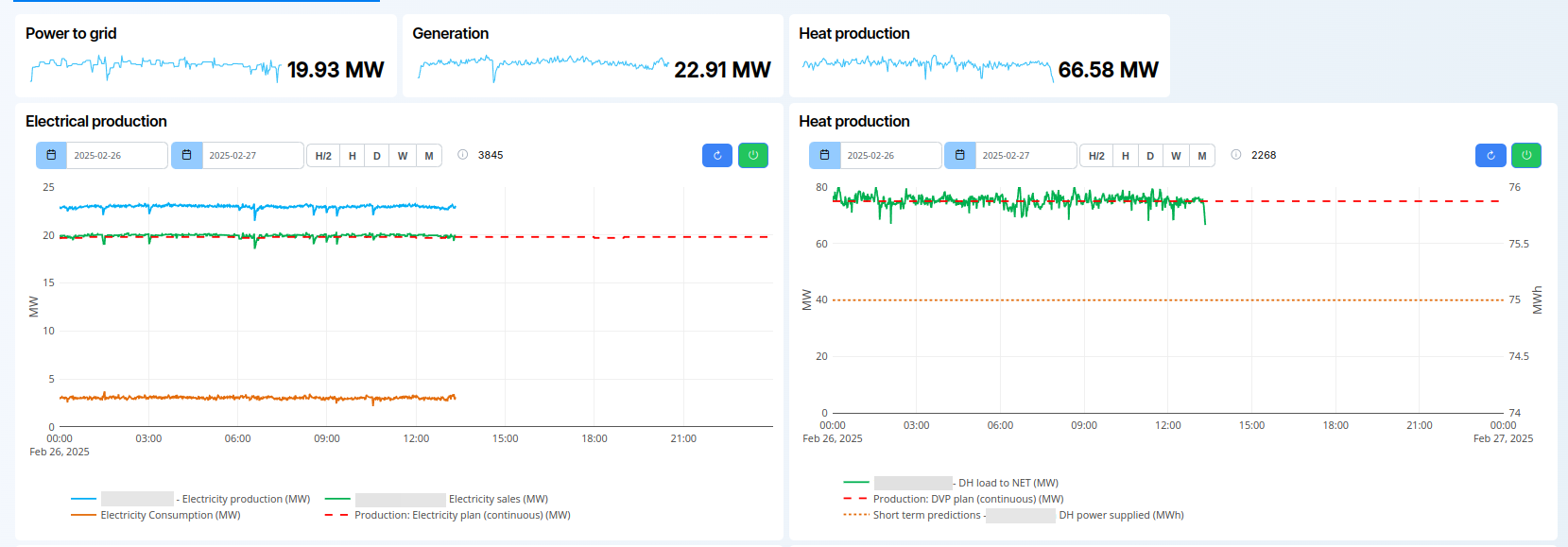Toggle green power button on Heat production
This screenshot has width=1568, height=547.
click(x=1526, y=155)
